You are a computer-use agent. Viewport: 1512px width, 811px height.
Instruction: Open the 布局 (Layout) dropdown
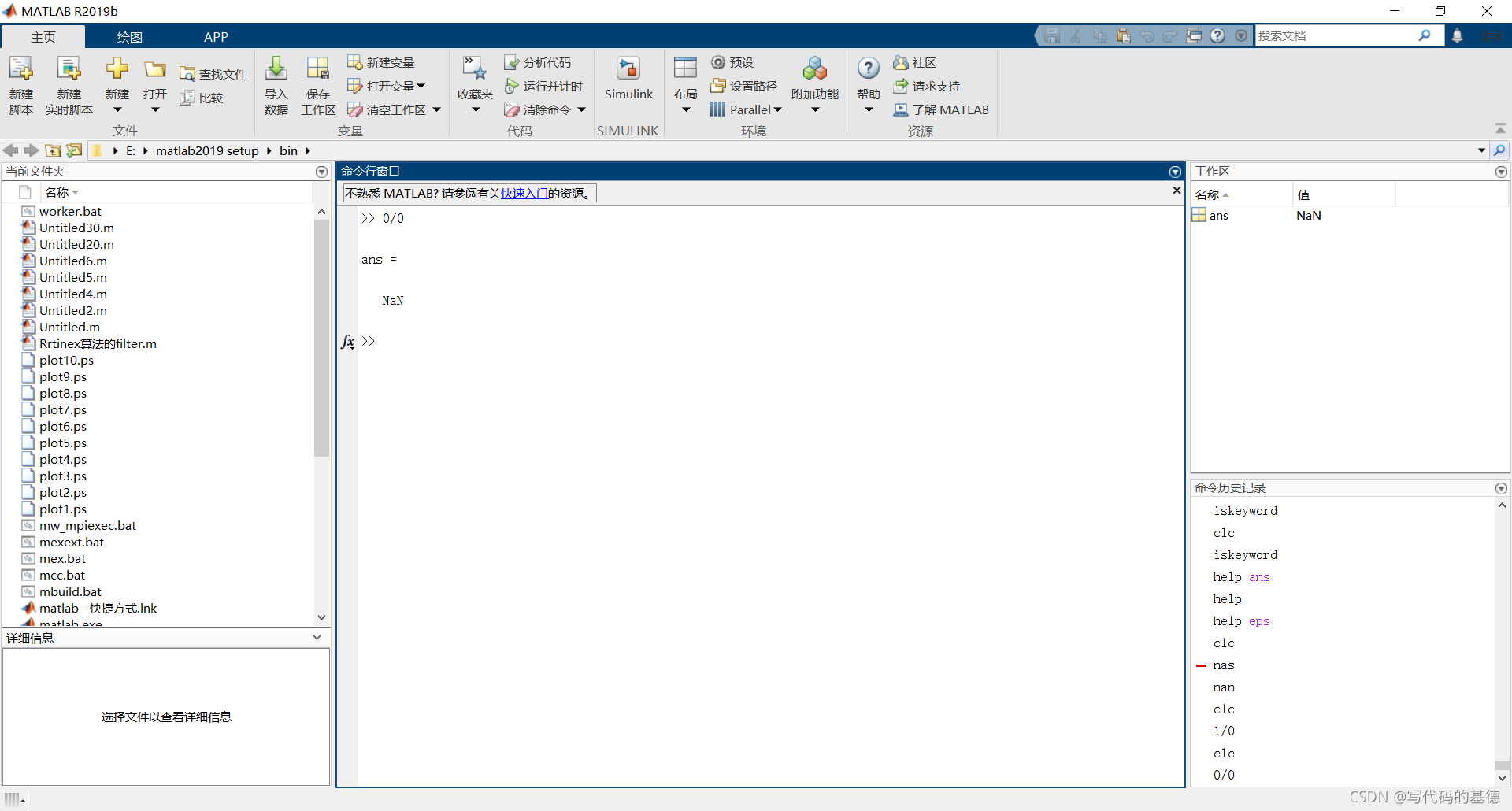(x=686, y=110)
